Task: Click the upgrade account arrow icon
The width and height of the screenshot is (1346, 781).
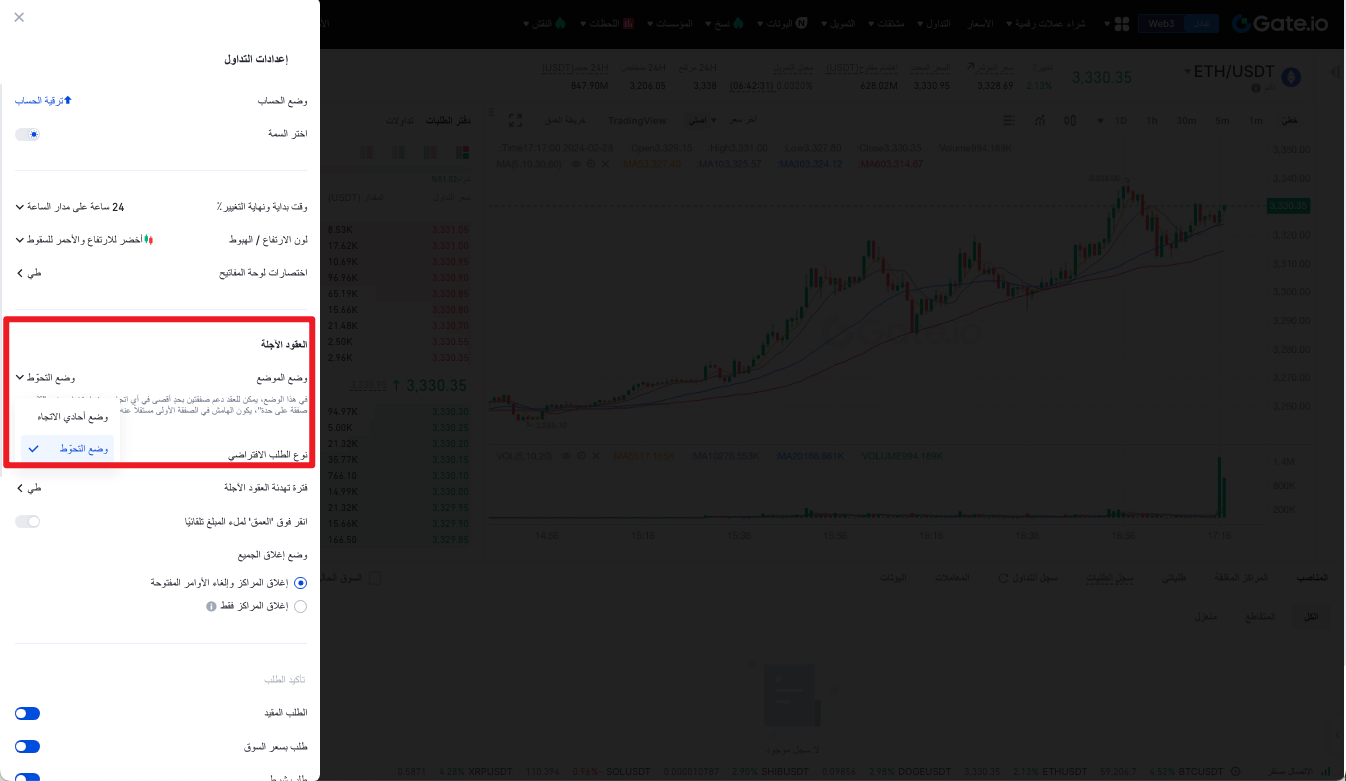Action: tap(68, 101)
